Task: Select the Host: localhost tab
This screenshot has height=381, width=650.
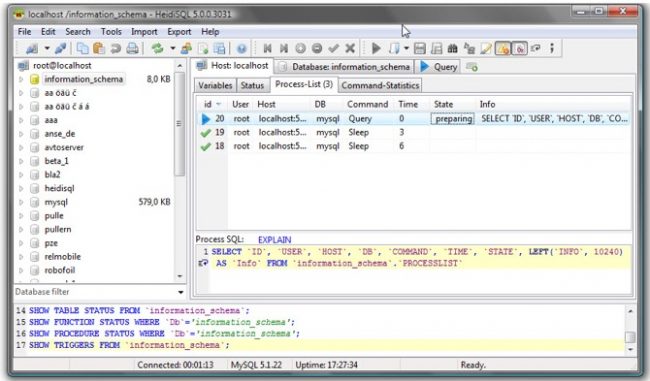Action: click(x=233, y=66)
